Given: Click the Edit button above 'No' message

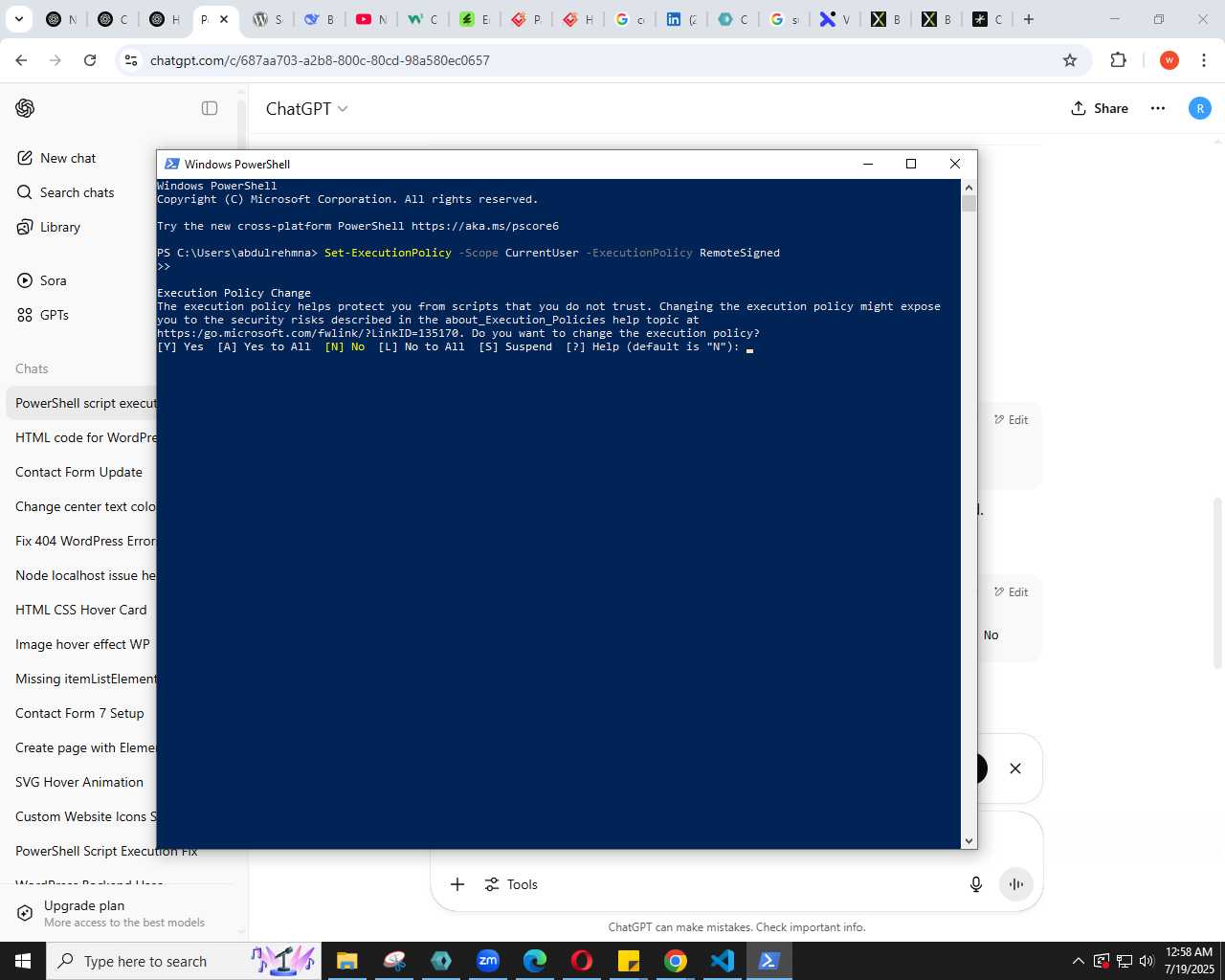Looking at the screenshot, I should [1011, 591].
